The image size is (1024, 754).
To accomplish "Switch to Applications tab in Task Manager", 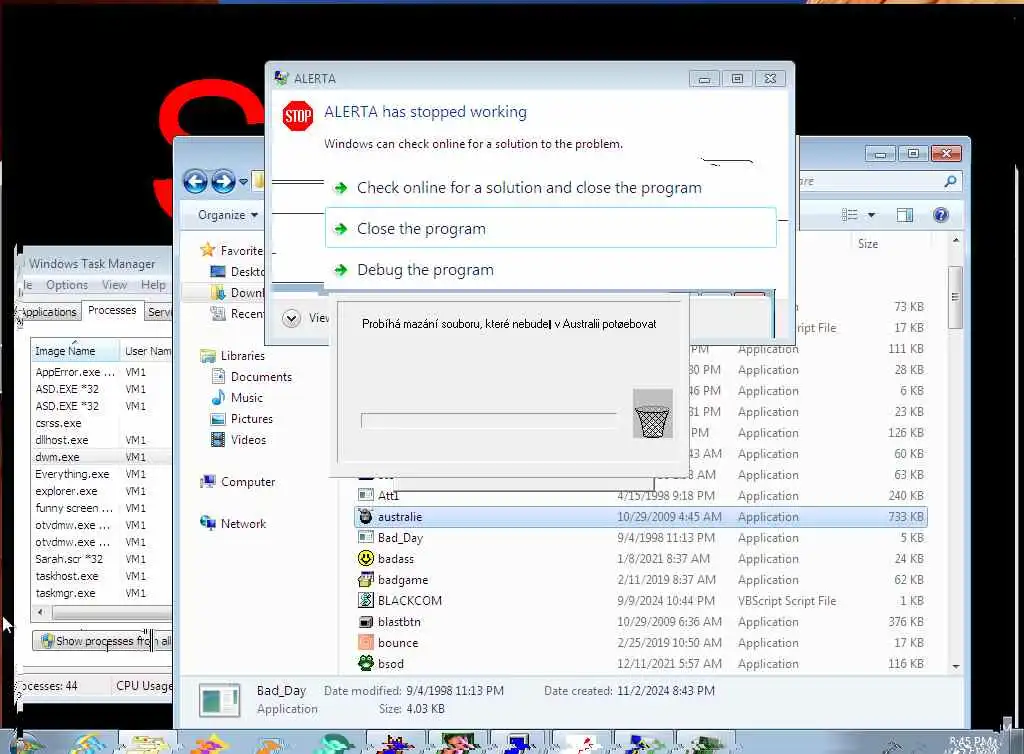I will click(x=48, y=312).
